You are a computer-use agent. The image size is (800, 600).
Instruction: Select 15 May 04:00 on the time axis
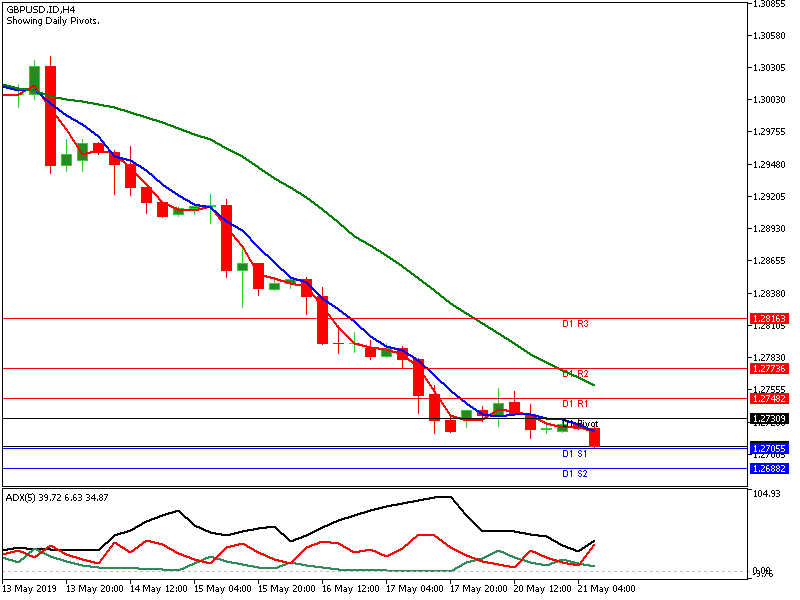(222, 588)
